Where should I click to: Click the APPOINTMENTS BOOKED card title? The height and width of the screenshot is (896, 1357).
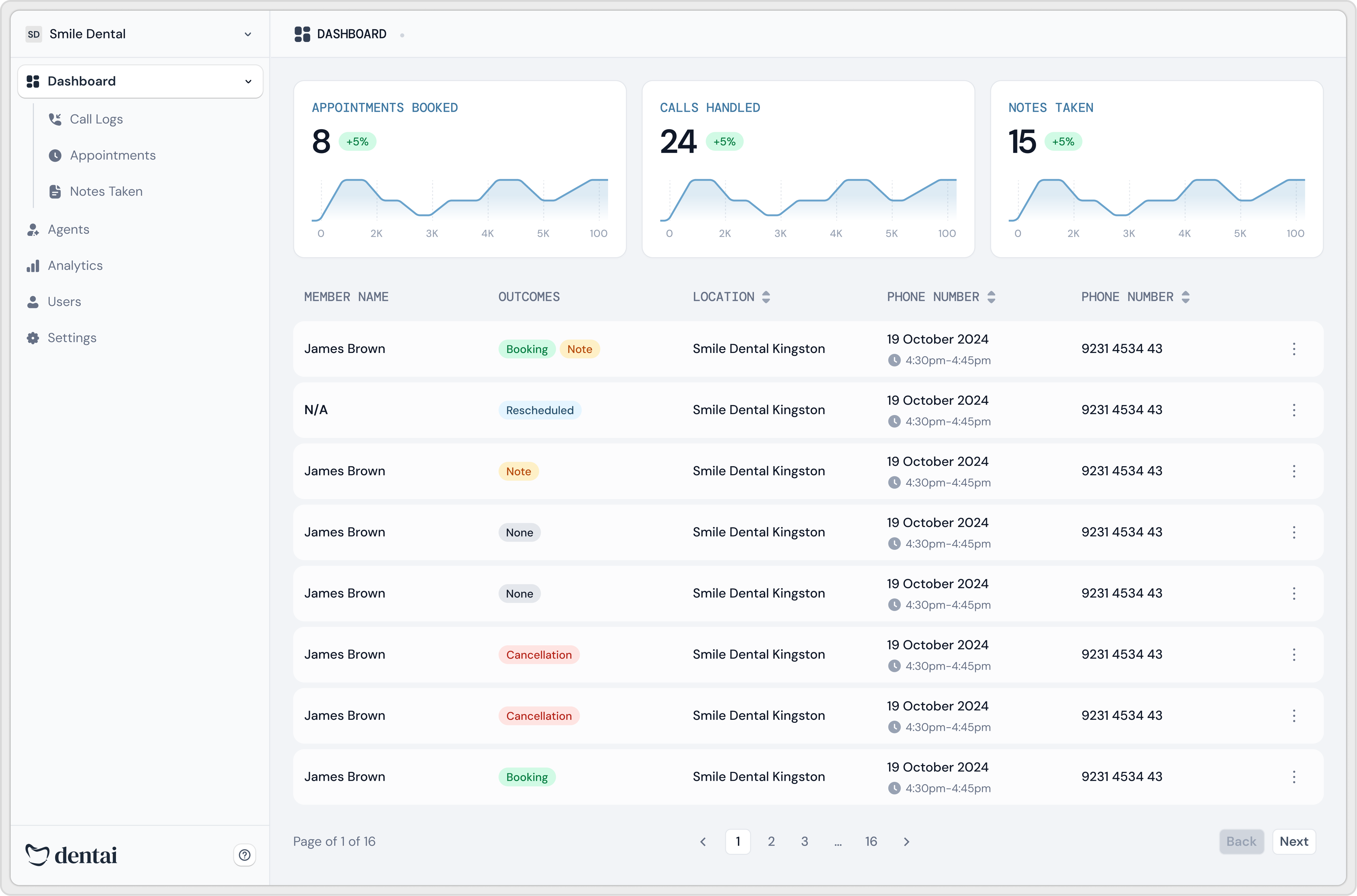[x=385, y=108]
